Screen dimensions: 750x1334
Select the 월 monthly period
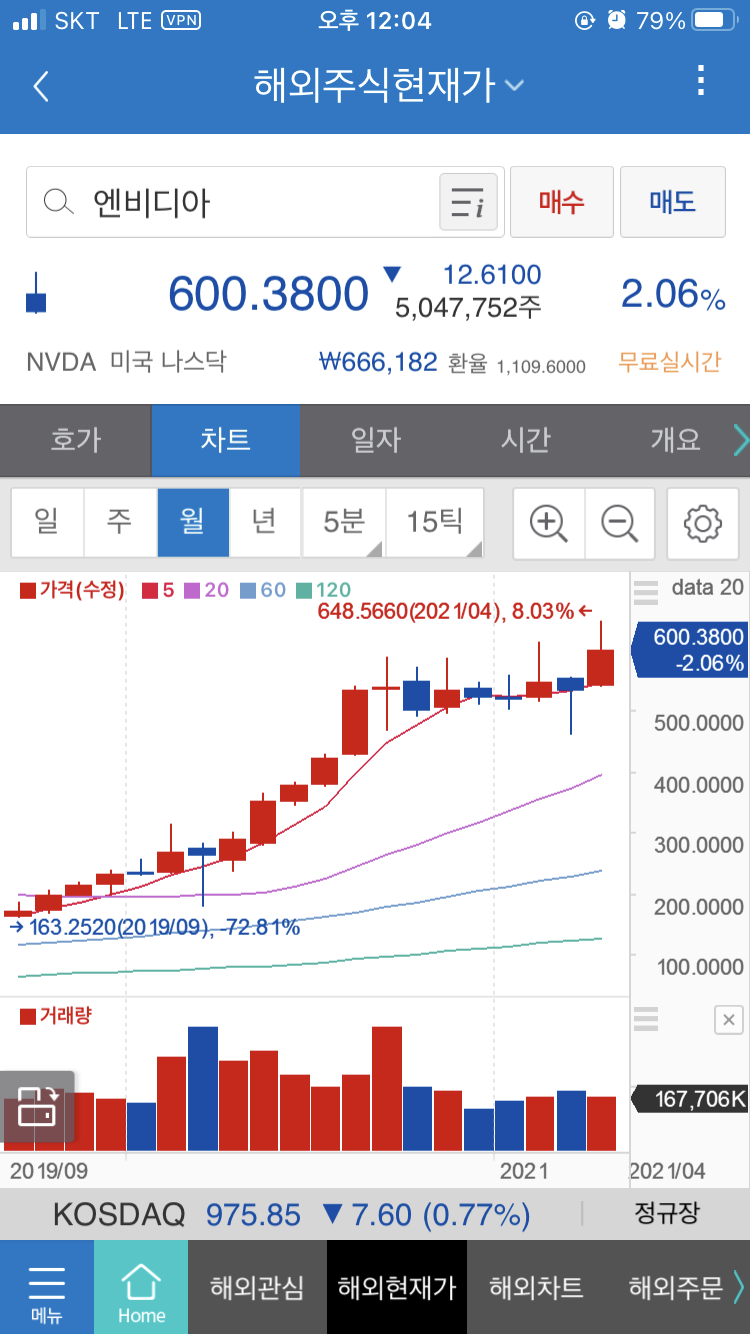193,522
